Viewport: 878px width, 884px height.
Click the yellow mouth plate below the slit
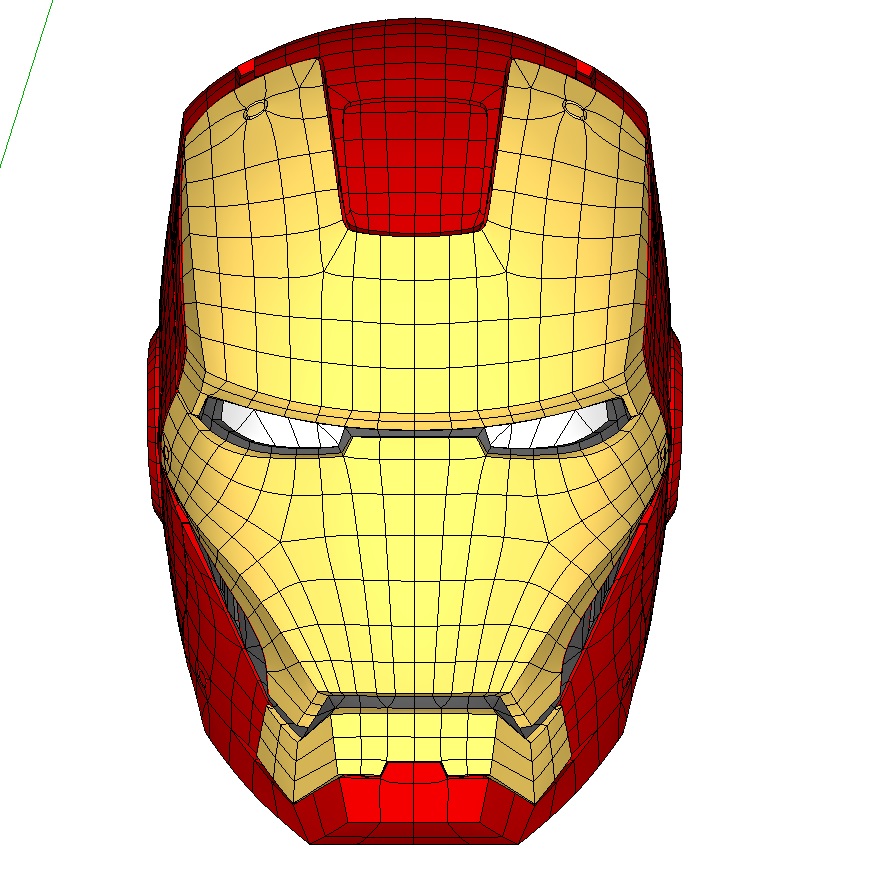pos(413,741)
